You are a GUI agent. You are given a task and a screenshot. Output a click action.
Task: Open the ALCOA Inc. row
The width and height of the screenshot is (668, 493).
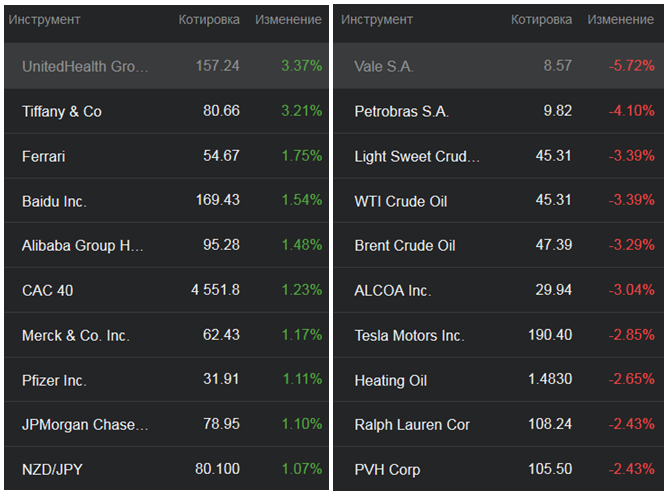[x=393, y=290]
